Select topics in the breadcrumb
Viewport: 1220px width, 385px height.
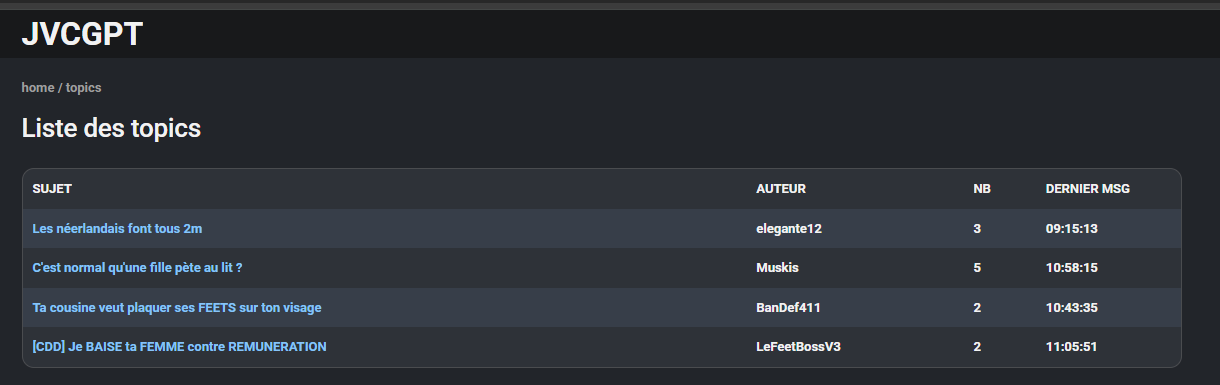coord(83,88)
